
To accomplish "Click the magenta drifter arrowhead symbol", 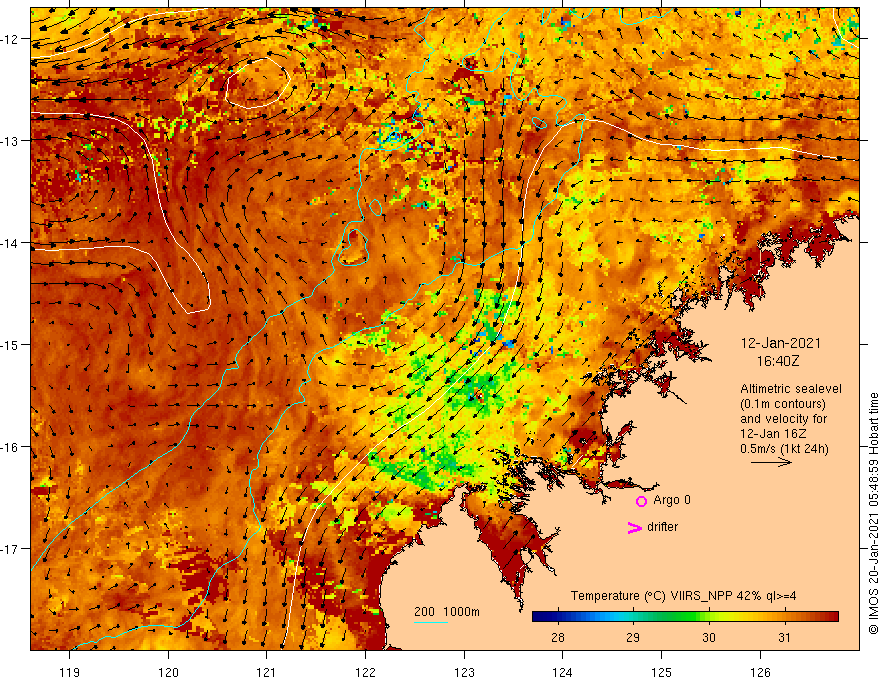I will pyautogui.click(x=634, y=527).
